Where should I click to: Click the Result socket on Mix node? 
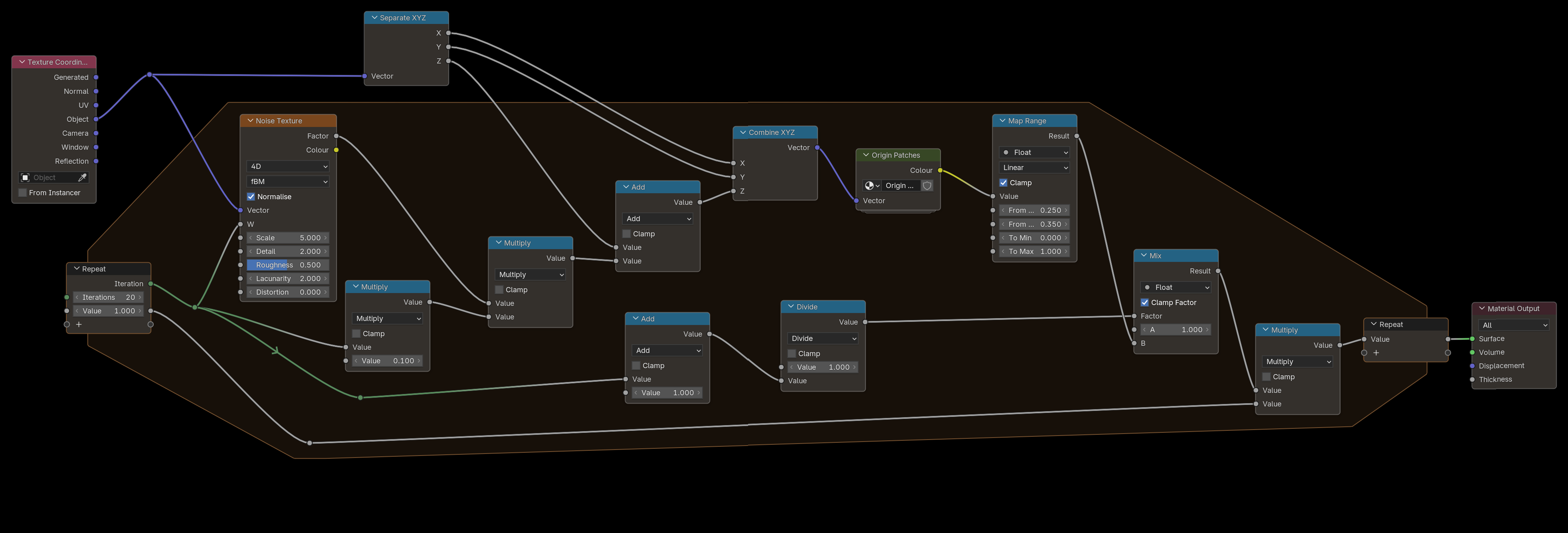[x=1218, y=271]
